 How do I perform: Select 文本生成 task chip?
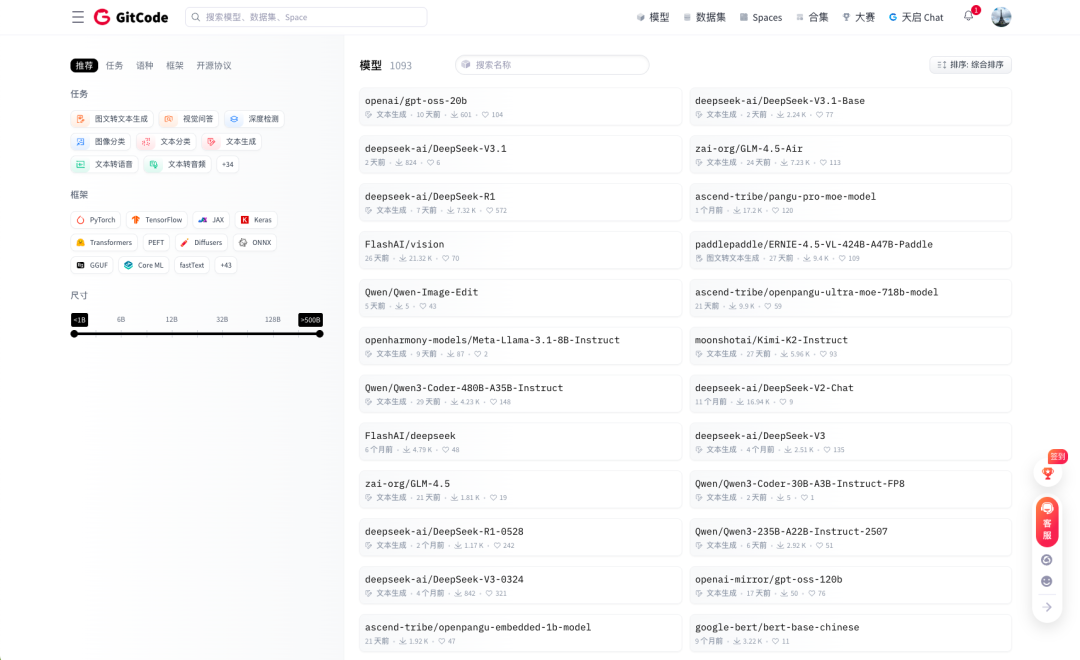231,142
